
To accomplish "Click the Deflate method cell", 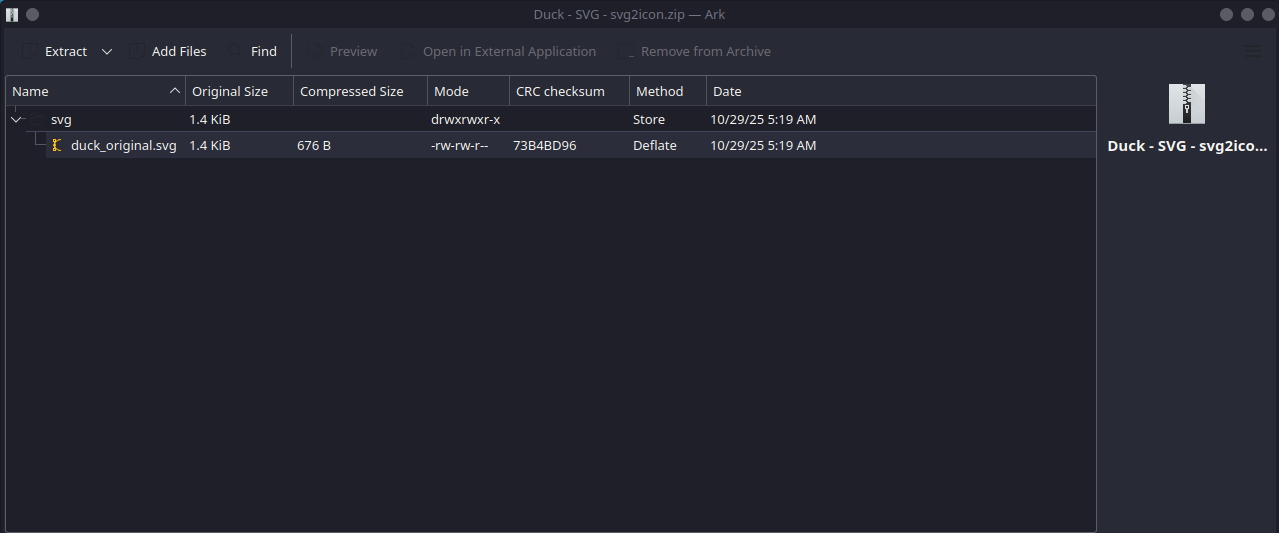I will (655, 145).
